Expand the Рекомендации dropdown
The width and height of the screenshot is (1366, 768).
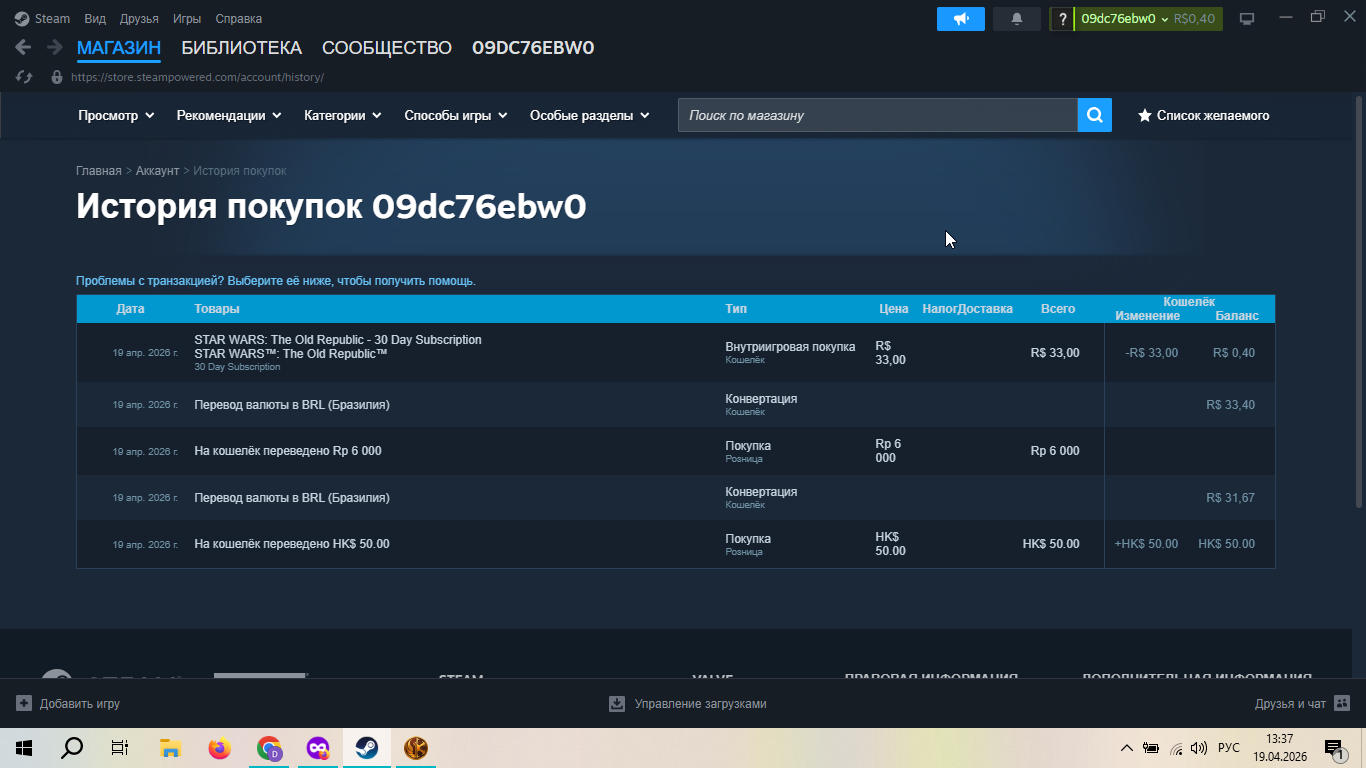click(229, 115)
